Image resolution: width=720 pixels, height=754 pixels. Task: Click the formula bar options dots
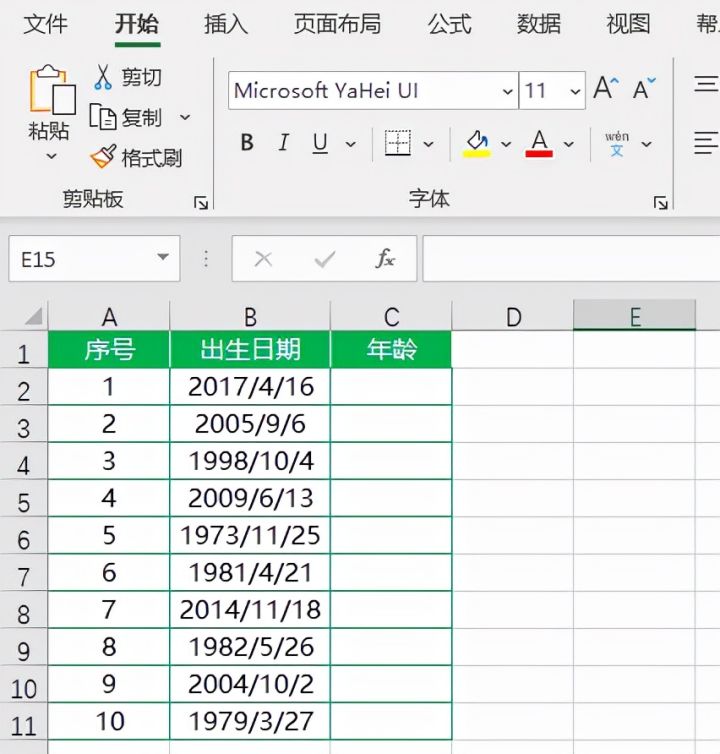(206, 259)
